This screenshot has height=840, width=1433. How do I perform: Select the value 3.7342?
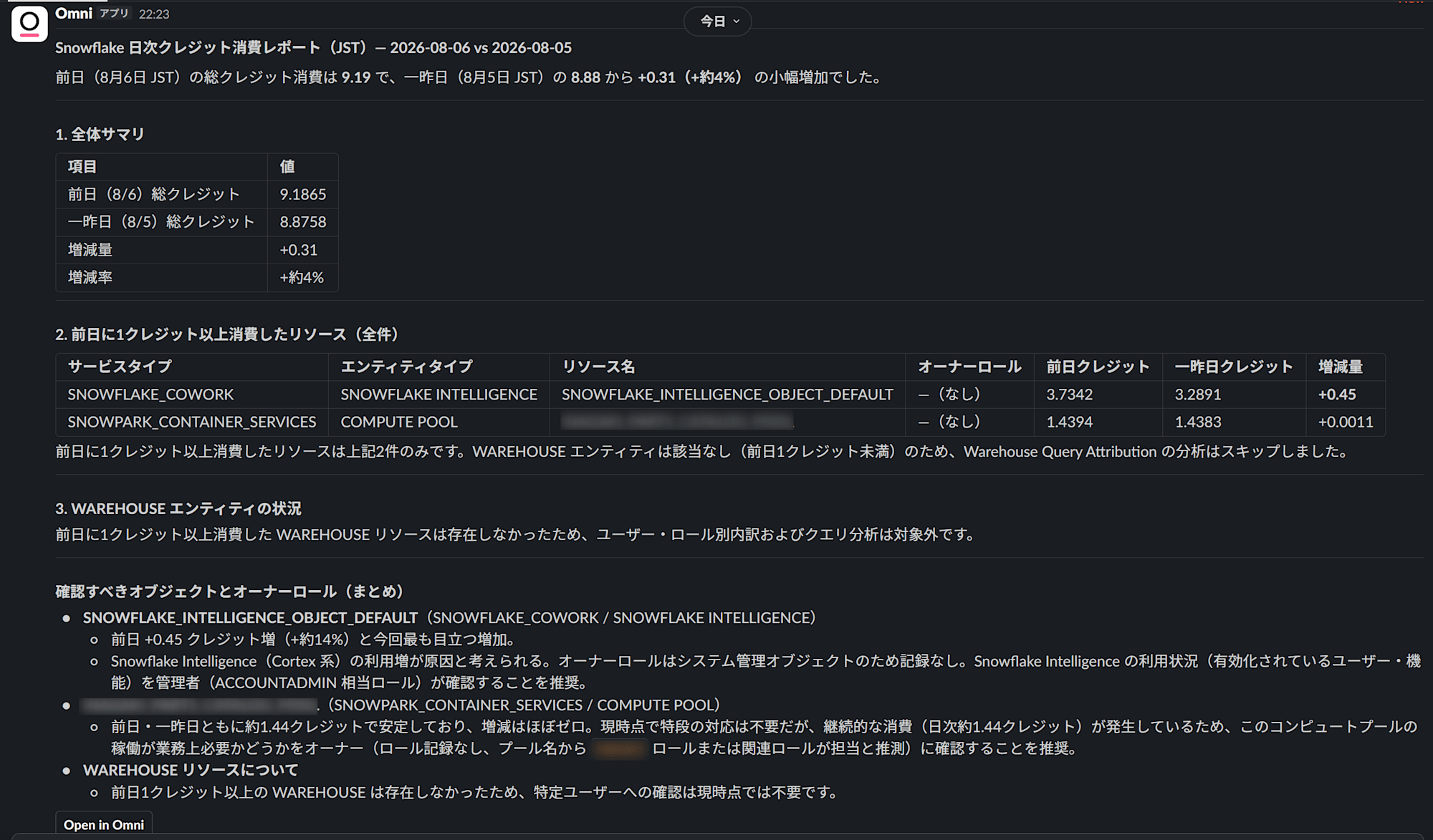coord(1070,395)
